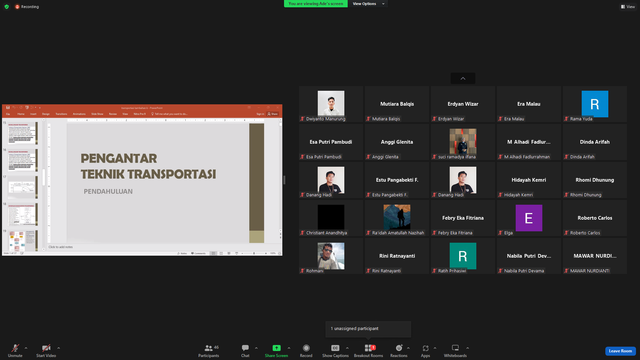Image resolution: width=640 pixels, height=360 pixels.
Task: Click PowerPoint Notes button in status bar
Action: pyautogui.click(x=182, y=253)
